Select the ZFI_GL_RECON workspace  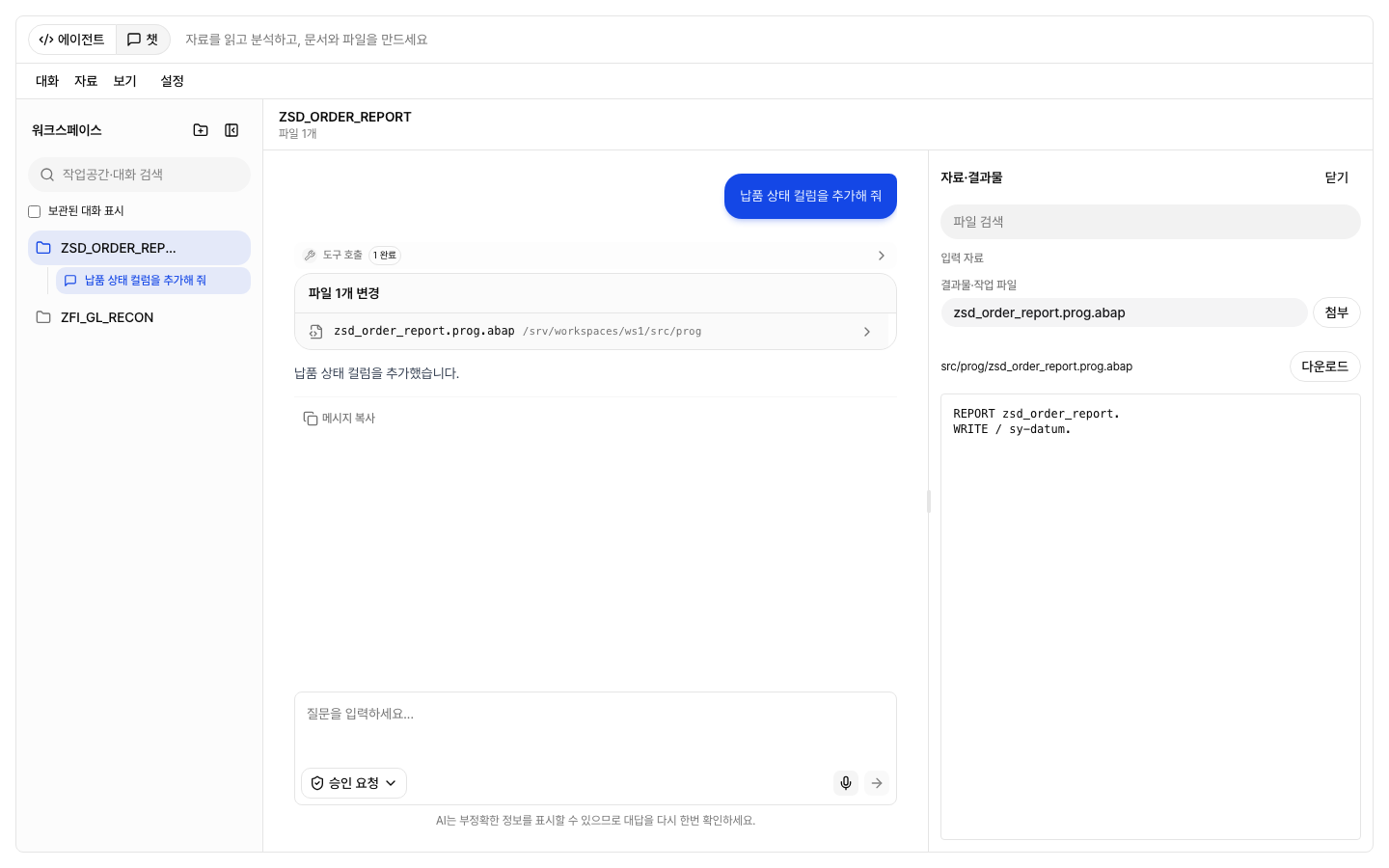pyautogui.click(x=139, y=317)
